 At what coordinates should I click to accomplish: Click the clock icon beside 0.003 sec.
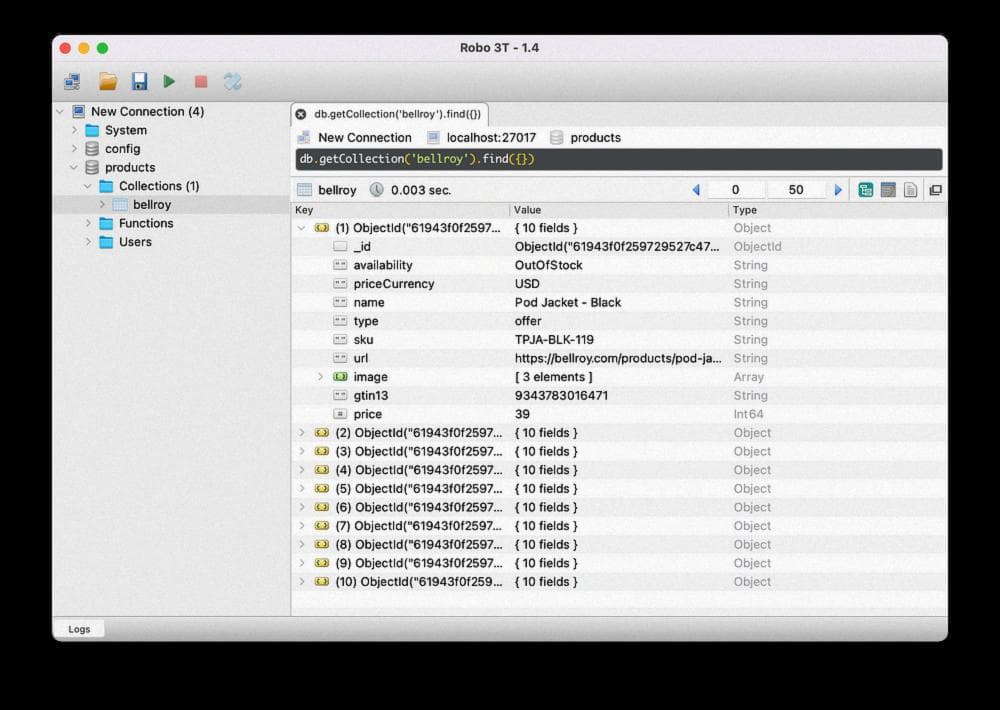click(377, 190)
